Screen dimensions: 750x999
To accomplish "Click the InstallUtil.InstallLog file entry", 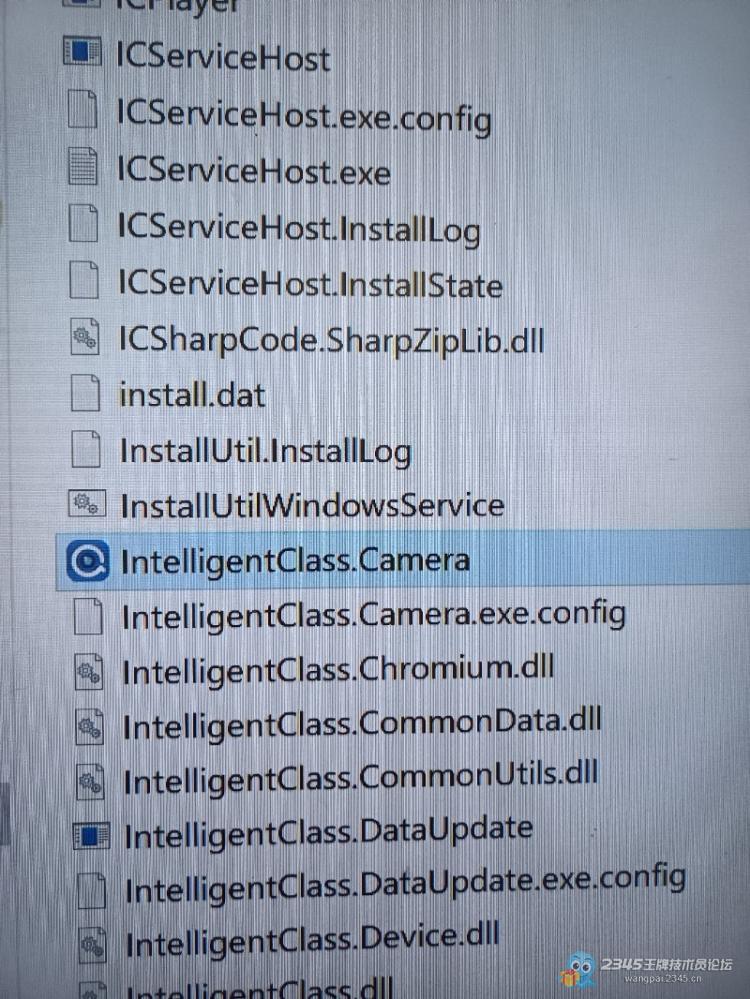I will pyautogui.click(x=241, y=452).
